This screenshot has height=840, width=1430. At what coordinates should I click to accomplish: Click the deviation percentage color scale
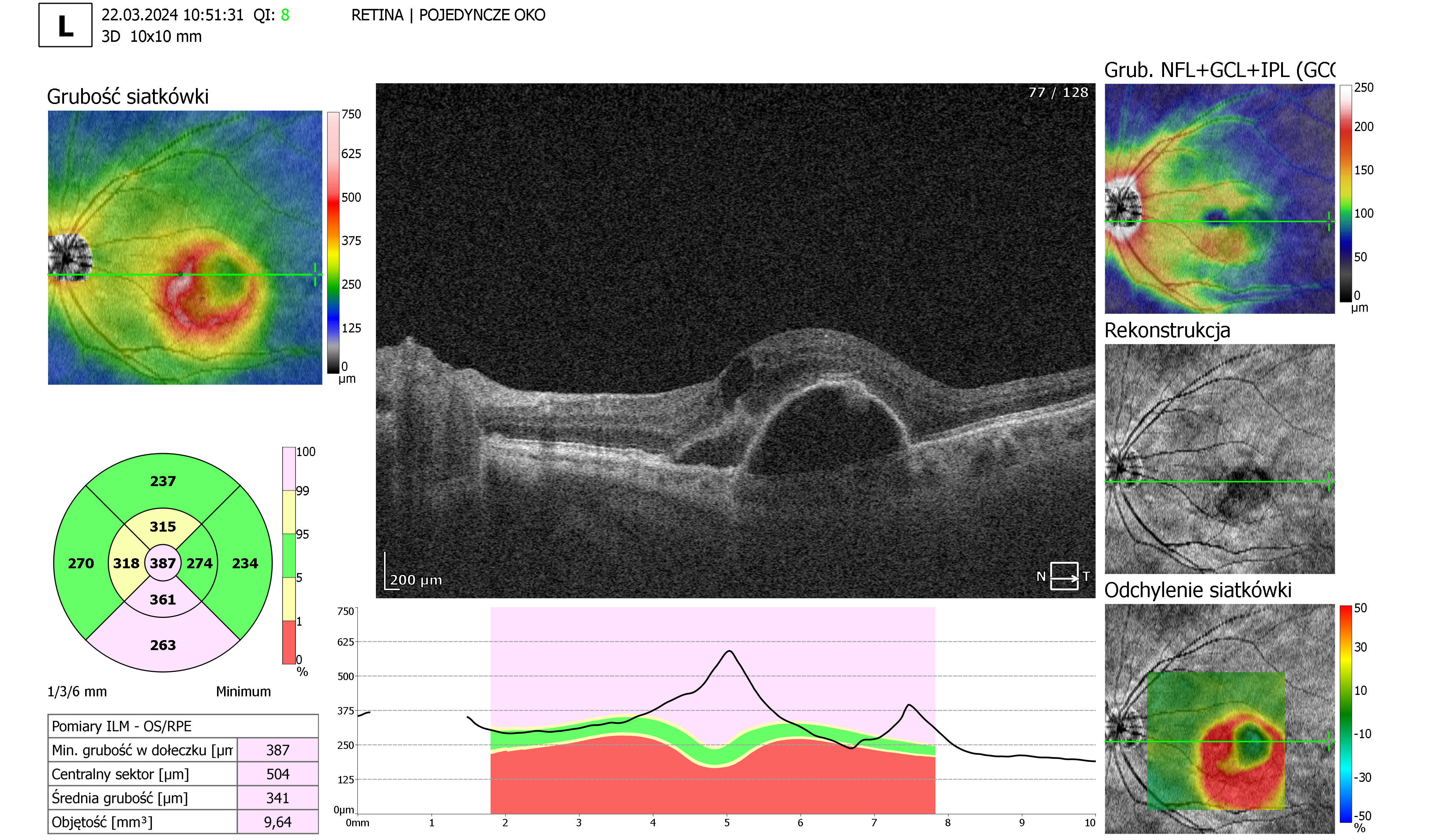click(1346, 713)
